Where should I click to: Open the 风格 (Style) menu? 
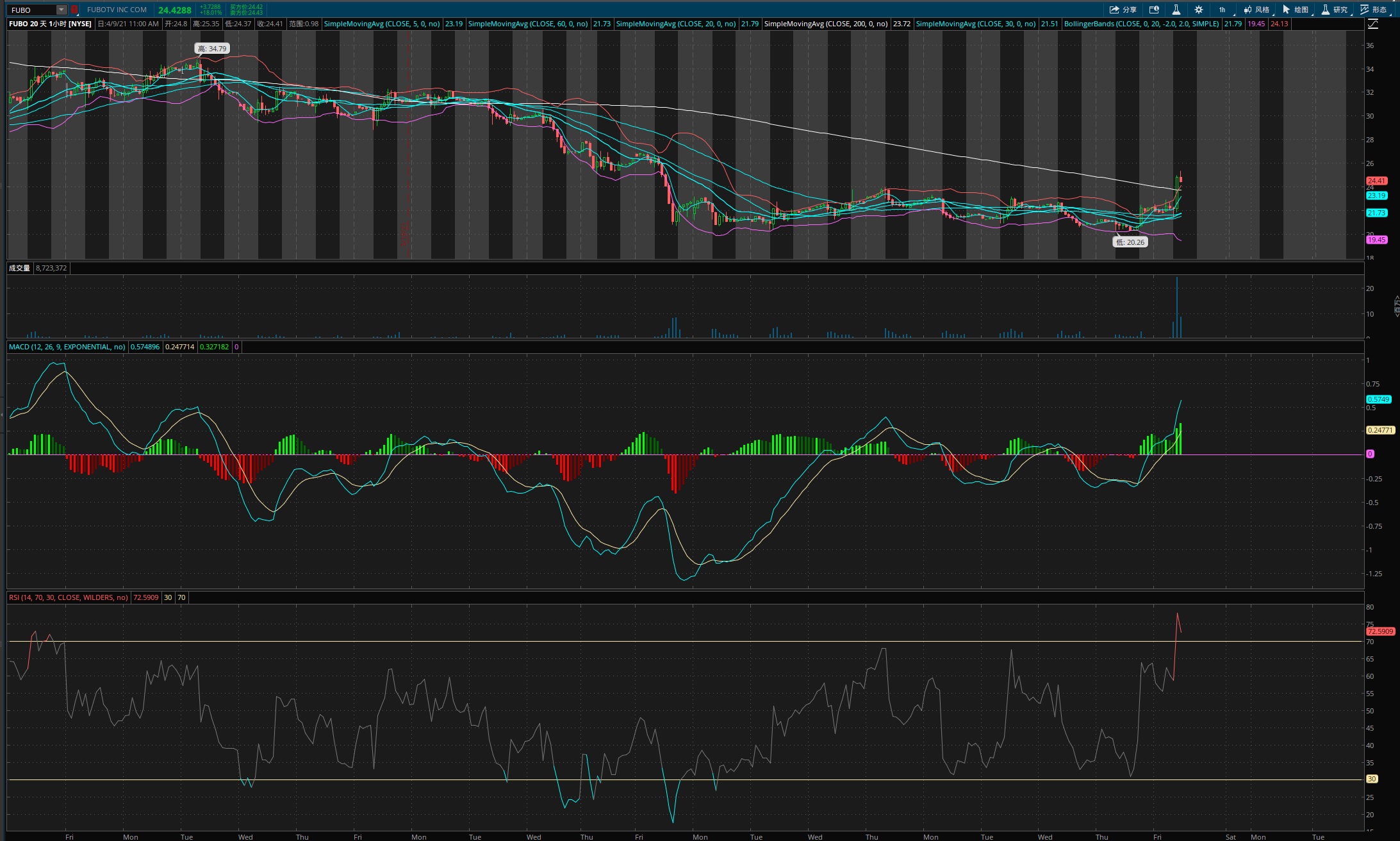point(1256,10)
